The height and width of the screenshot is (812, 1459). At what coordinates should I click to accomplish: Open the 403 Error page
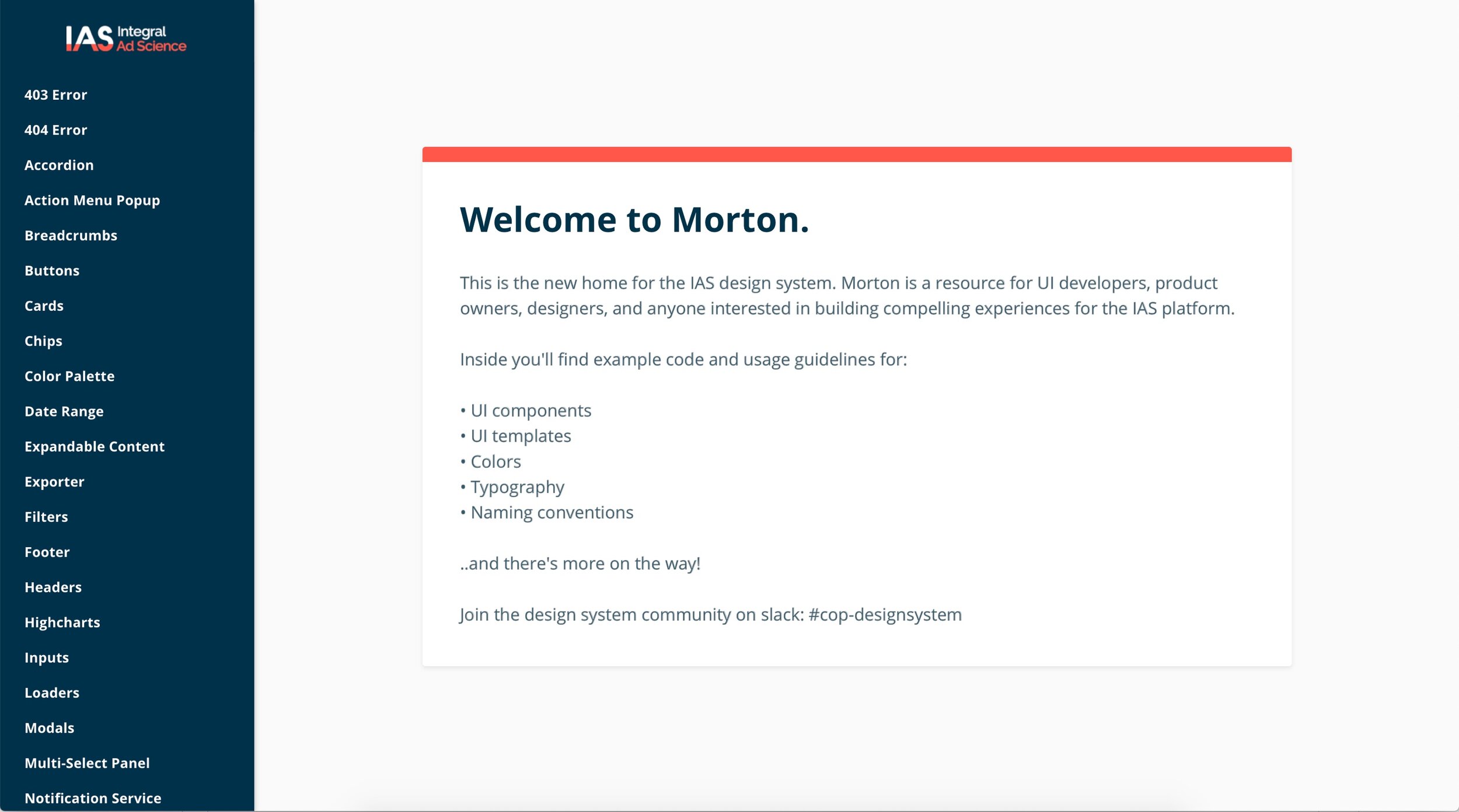[56, 95]
